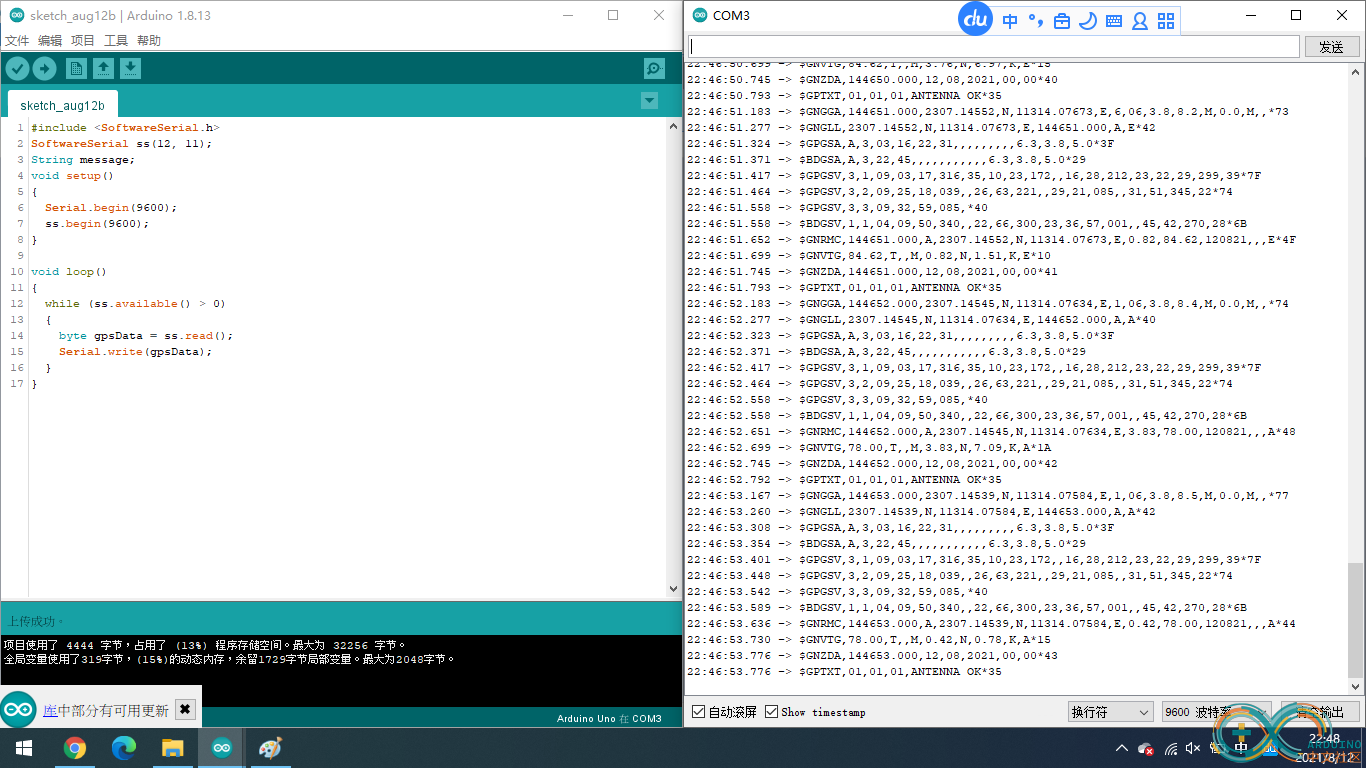Screen dimensions: 1366x768
Task: Open the 帮助 menu
Action: (x=149, y=40)
